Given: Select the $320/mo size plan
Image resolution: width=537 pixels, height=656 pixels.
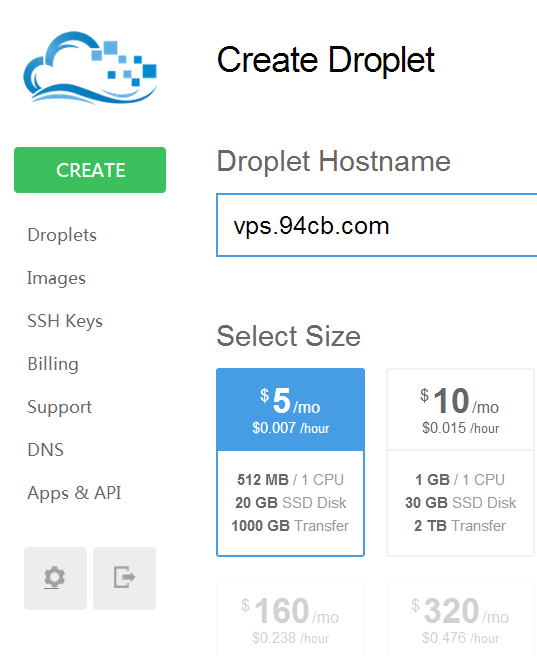Looking at the screenshot, I should pyautogui.click(x=460, y=618).
